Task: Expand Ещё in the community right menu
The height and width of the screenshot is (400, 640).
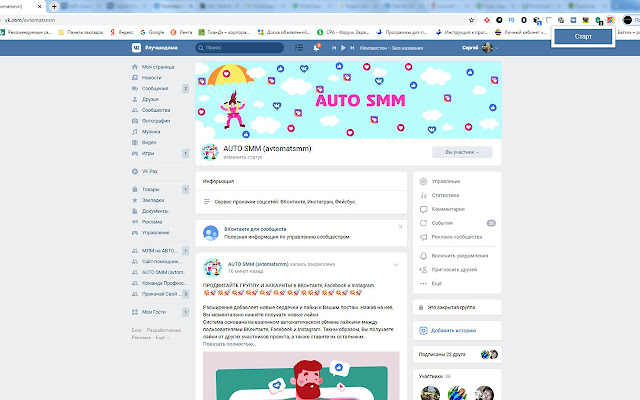Action: click(437, 283)
